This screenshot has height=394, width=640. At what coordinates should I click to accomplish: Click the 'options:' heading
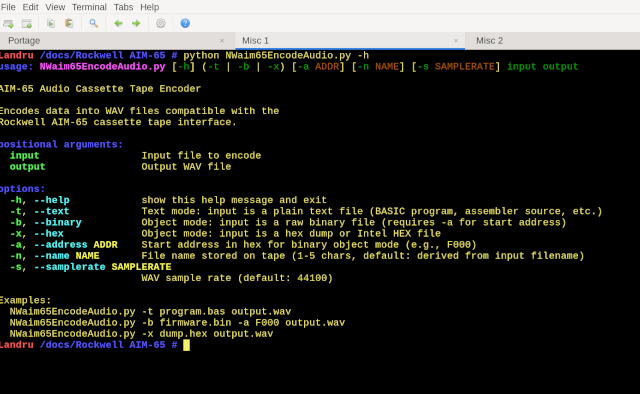click(22, 189)
